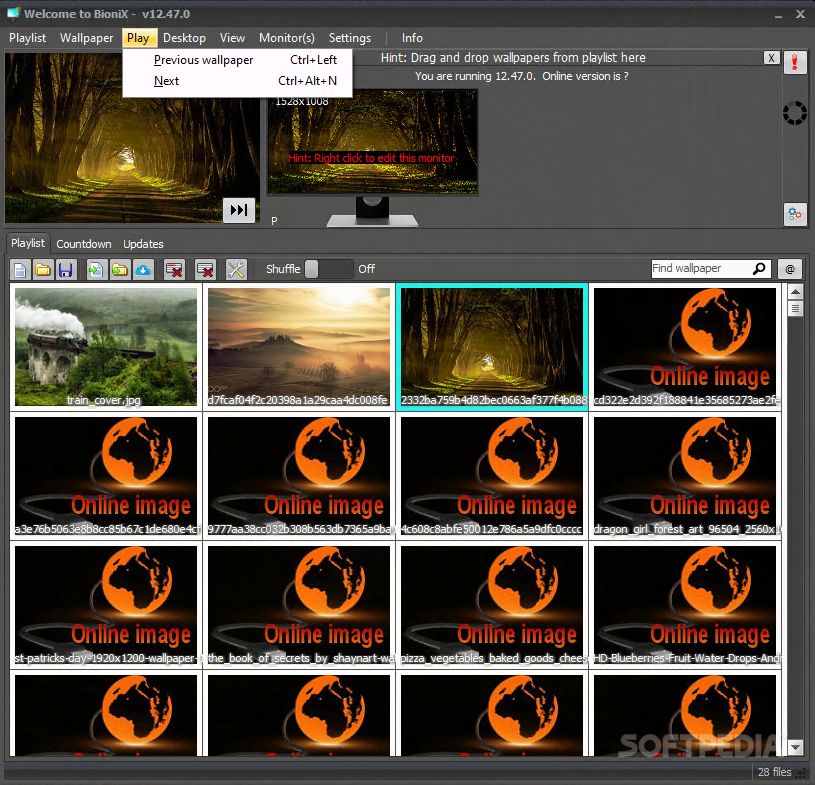Click the red exclamation mark icon

tap(795, 63)
